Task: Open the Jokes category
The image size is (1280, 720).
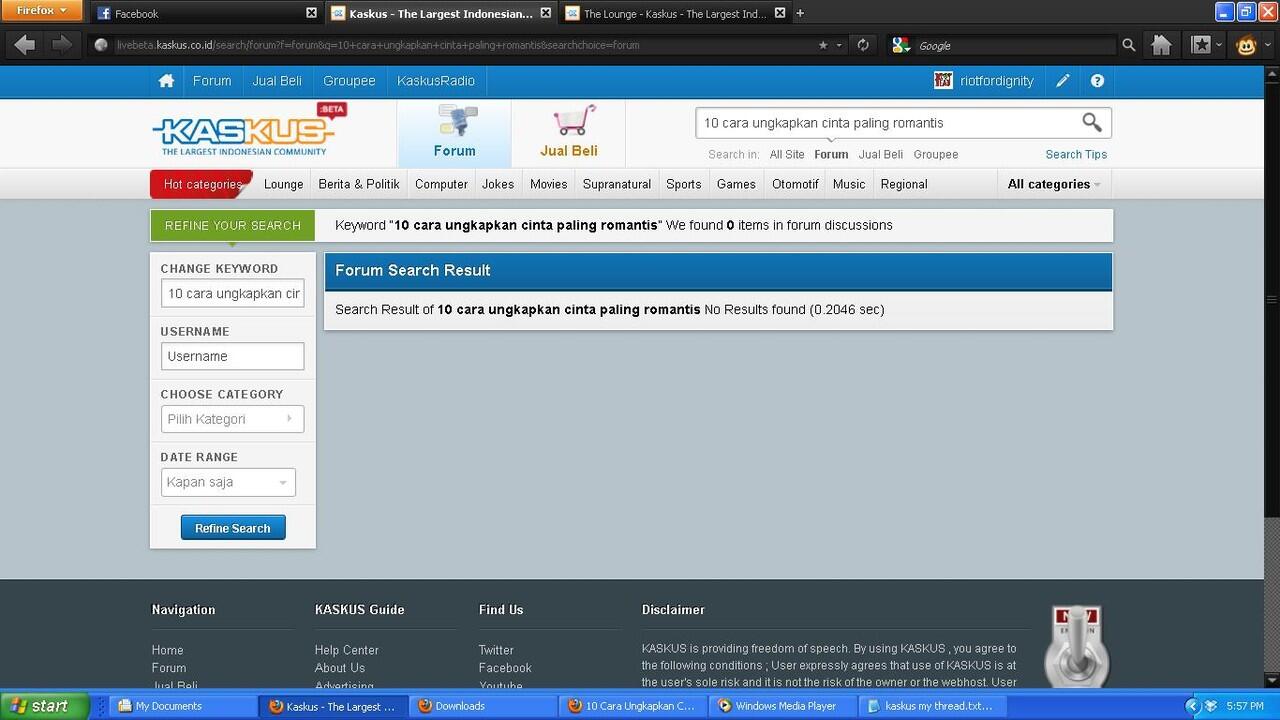Action: 498,184
